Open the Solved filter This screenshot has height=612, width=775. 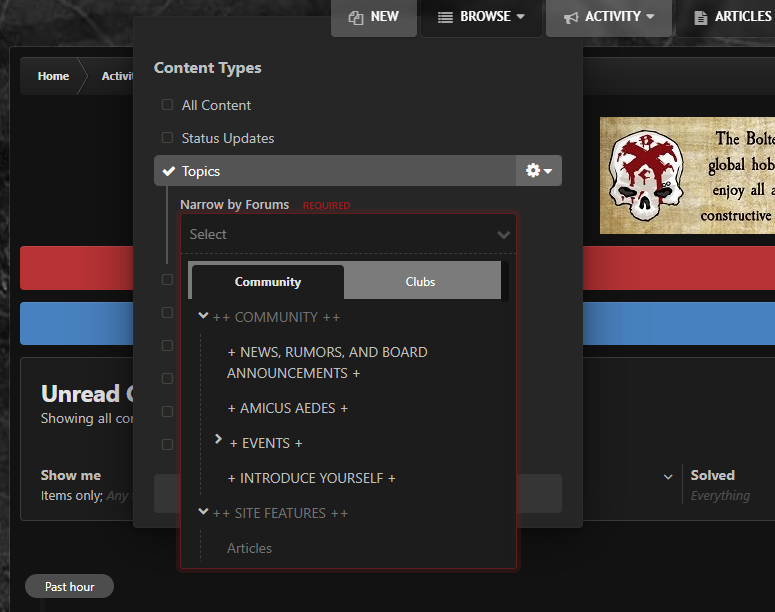click(x=720, y=485)
